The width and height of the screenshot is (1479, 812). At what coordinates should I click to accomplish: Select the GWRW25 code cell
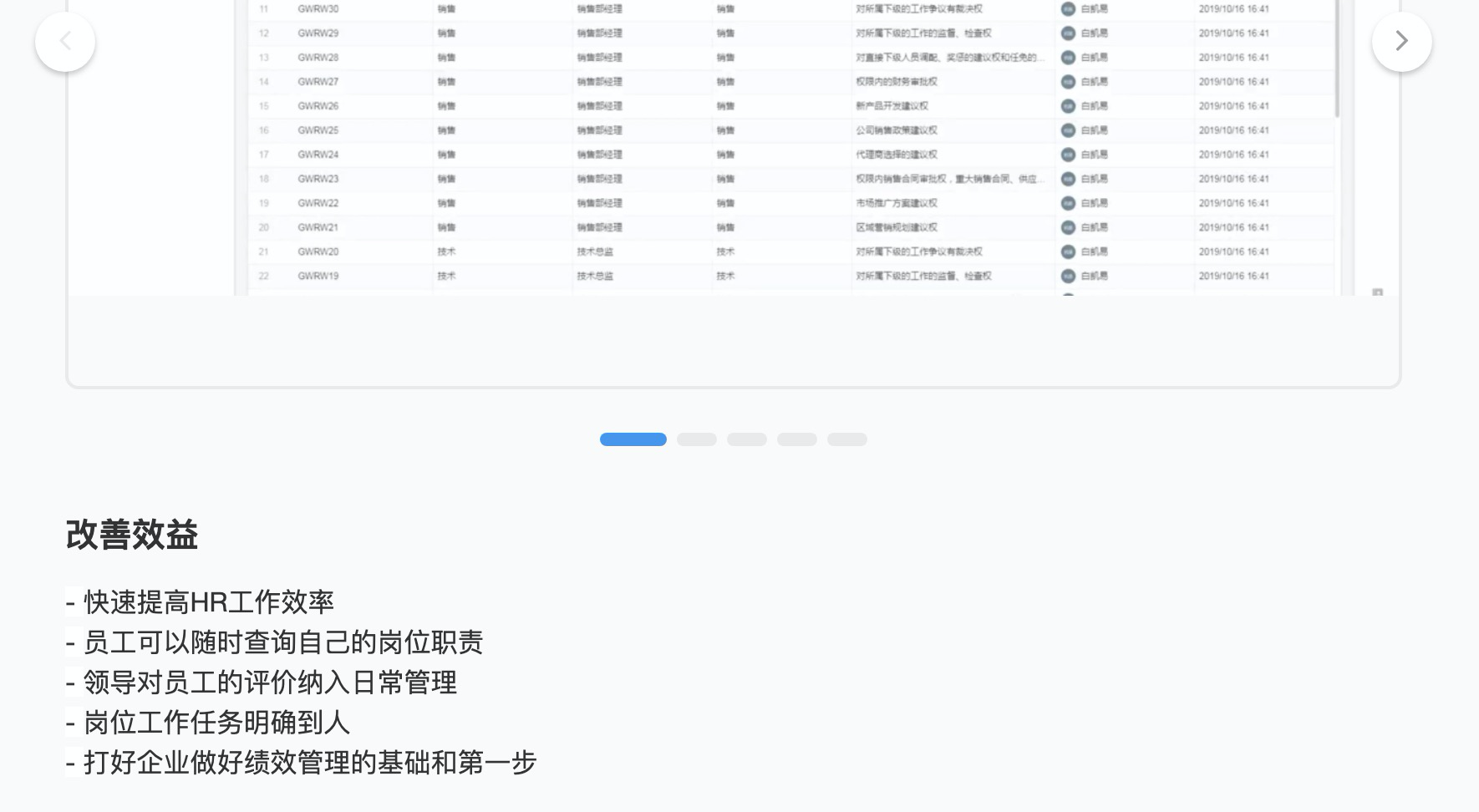[318, 130]
